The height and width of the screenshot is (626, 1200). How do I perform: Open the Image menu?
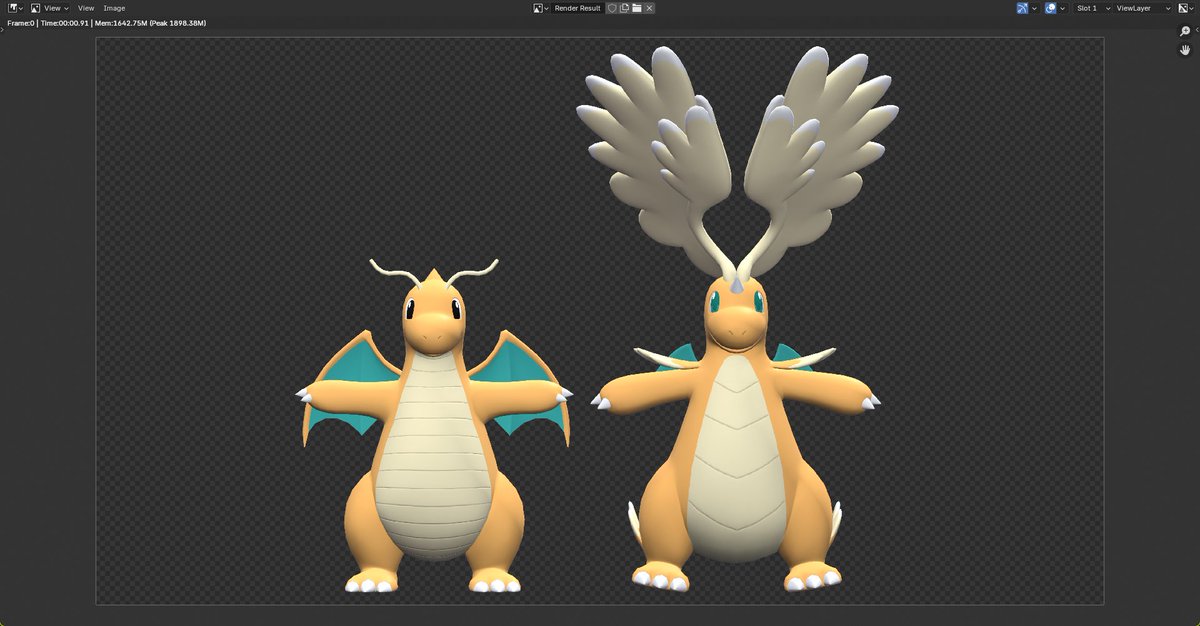pyautogui.click(x=114, y=8)
